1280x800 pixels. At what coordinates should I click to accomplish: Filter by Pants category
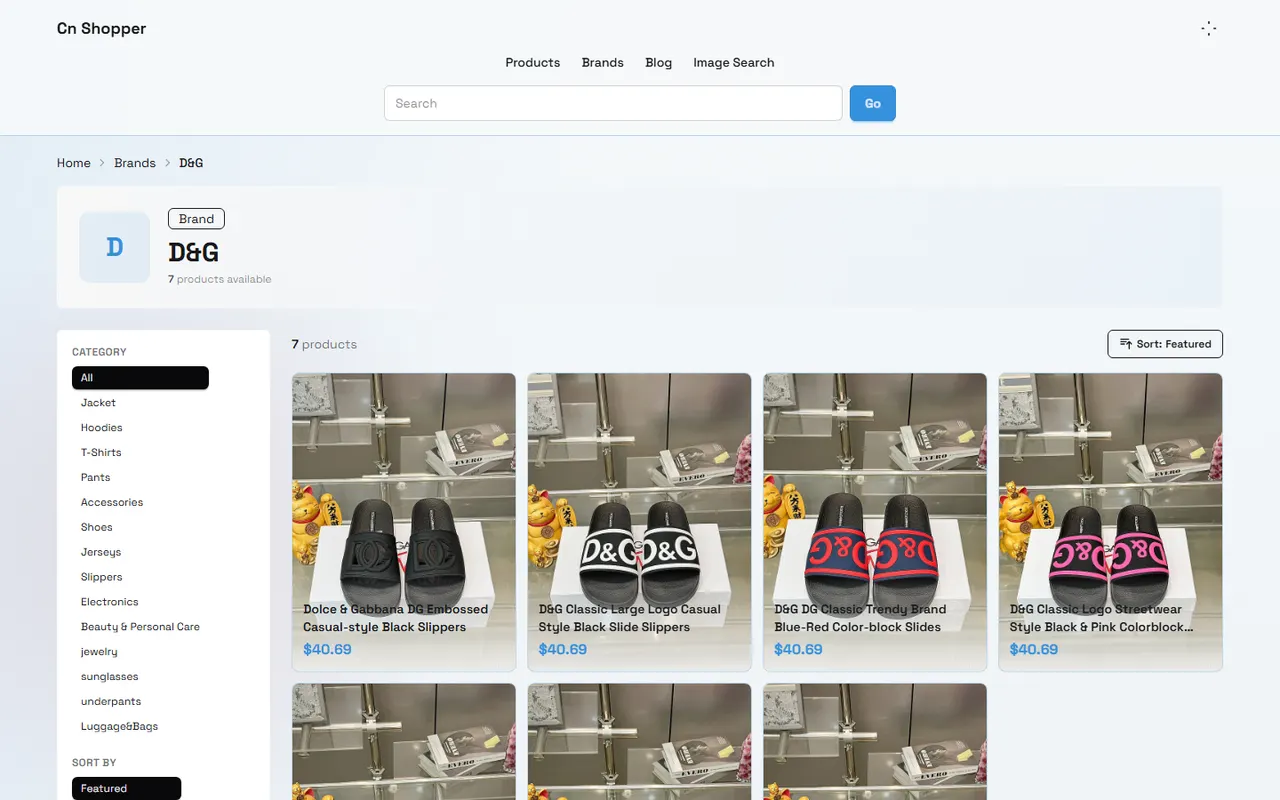click(x=96, y=478)
